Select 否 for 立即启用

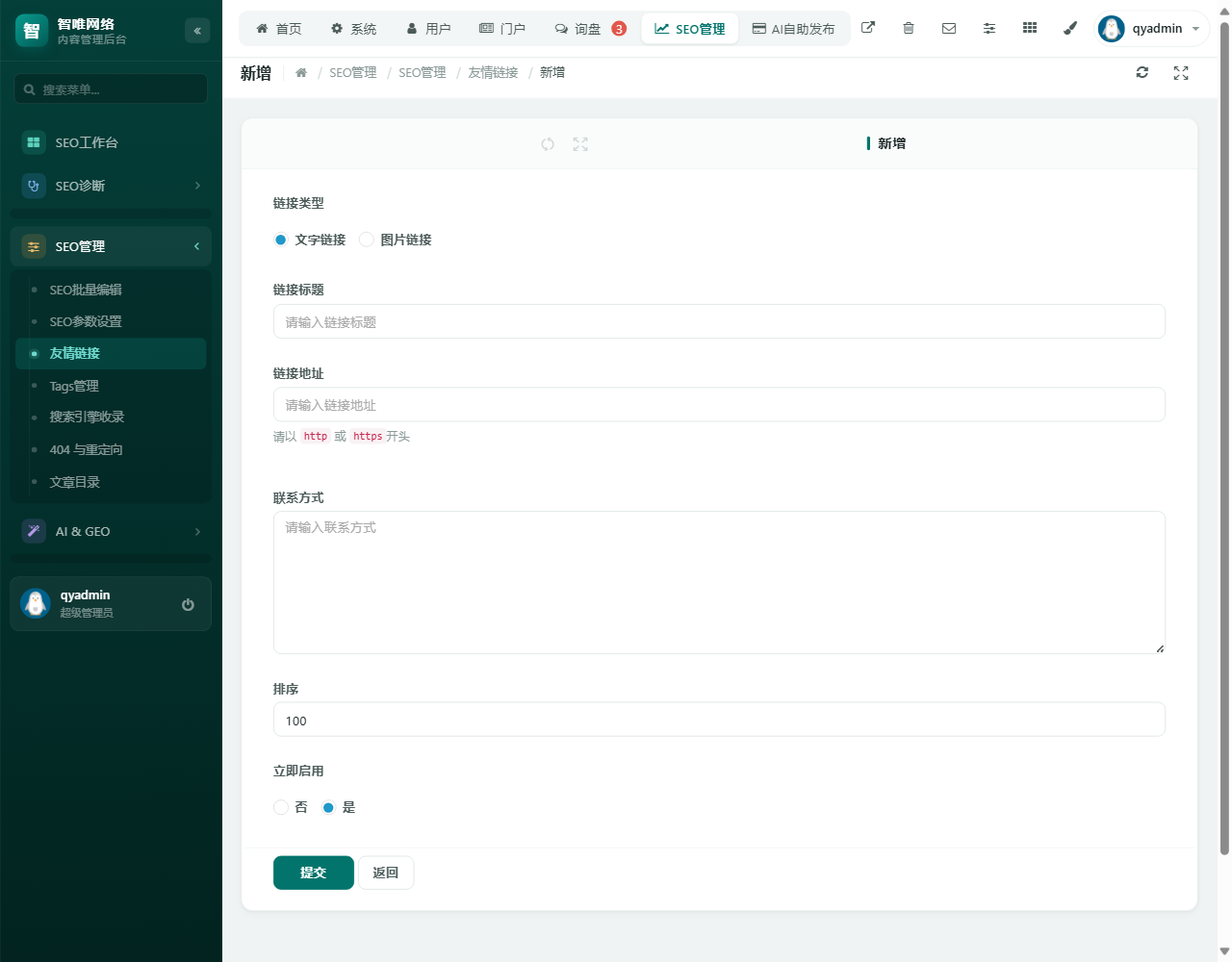point(281,807)
